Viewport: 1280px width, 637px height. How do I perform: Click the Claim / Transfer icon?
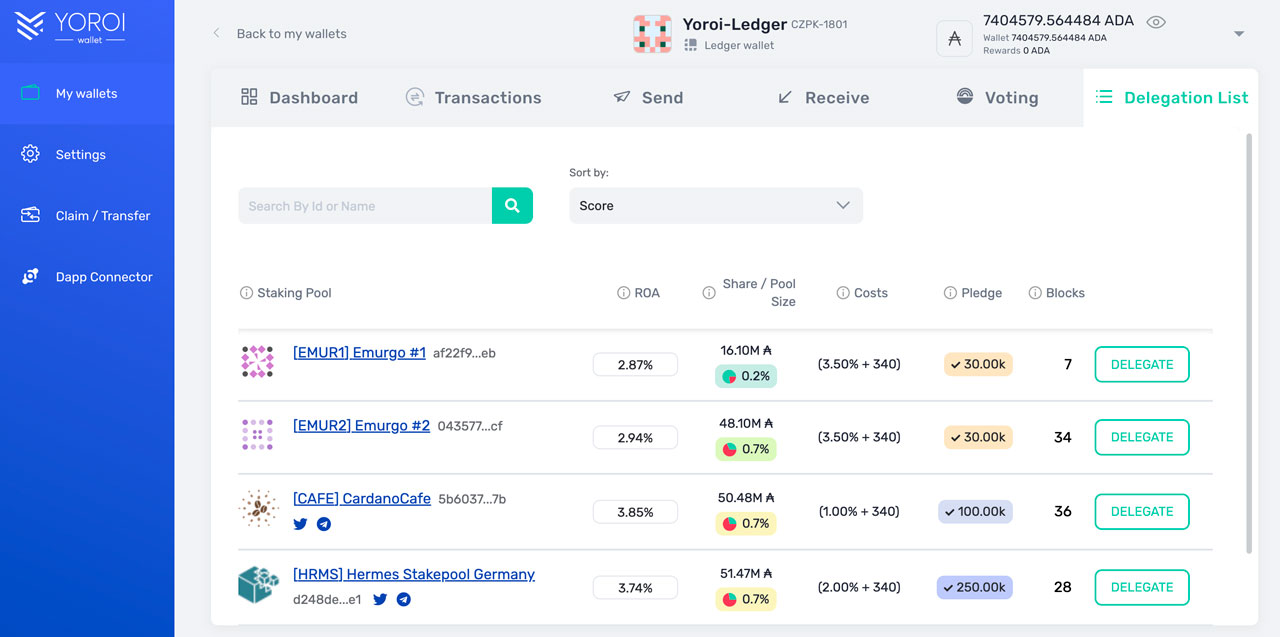tap(30, 215)
